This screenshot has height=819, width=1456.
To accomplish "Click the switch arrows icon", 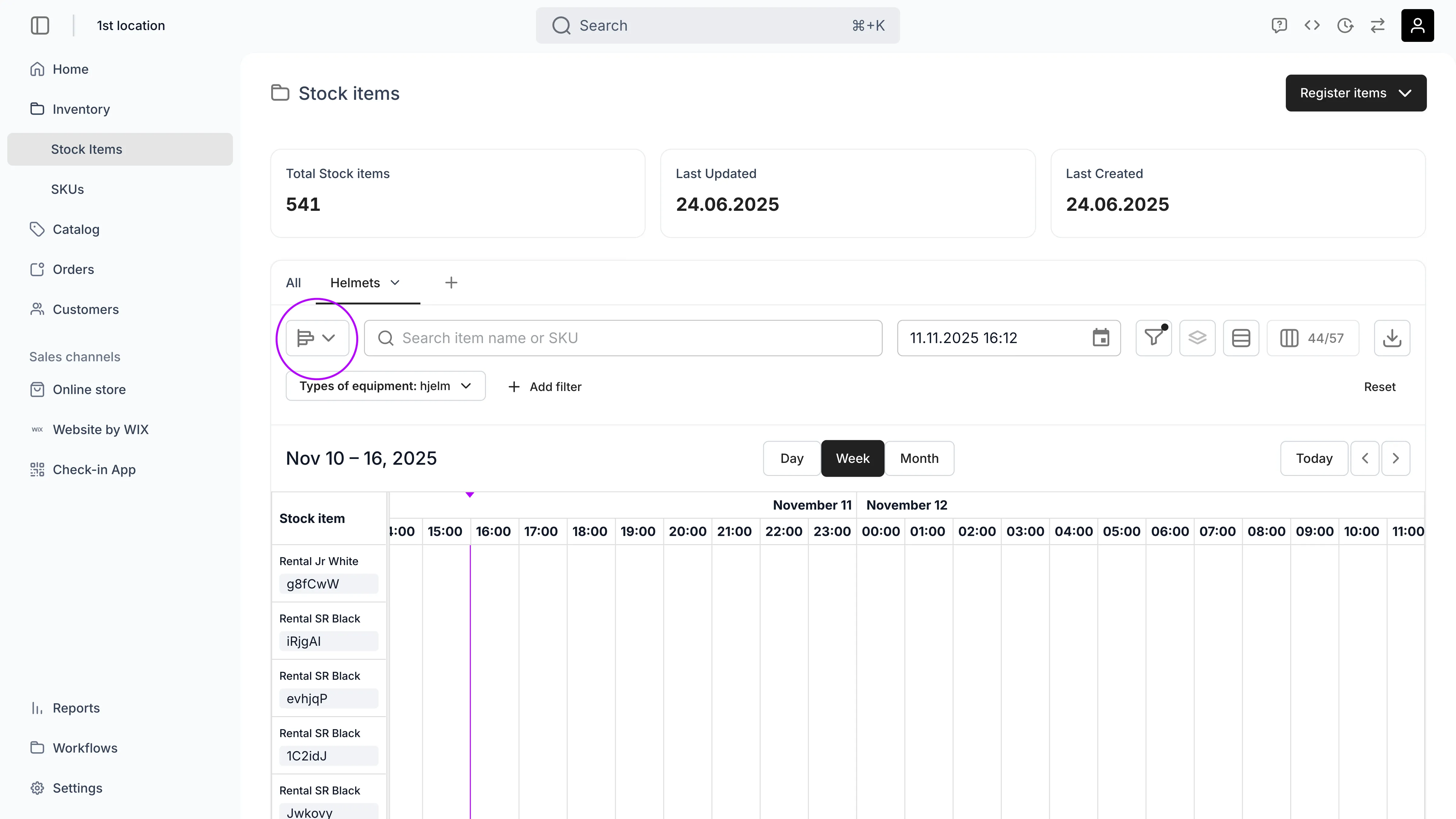I will click(x=1377, y=25).
